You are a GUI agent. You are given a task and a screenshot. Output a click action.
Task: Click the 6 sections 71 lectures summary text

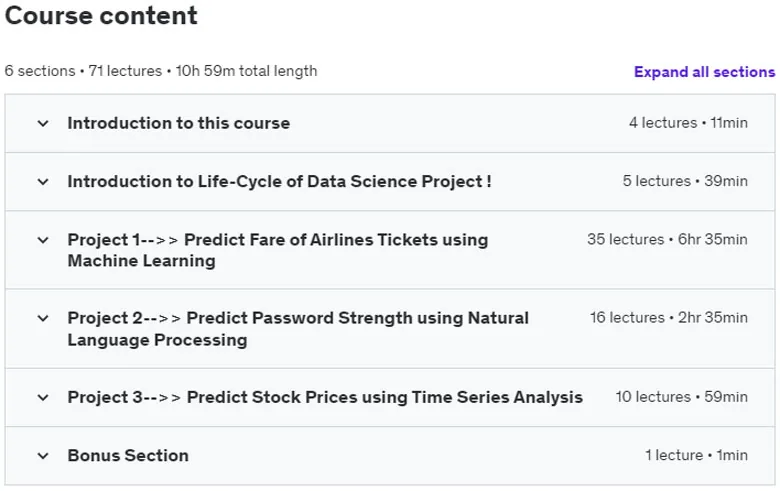161,71
